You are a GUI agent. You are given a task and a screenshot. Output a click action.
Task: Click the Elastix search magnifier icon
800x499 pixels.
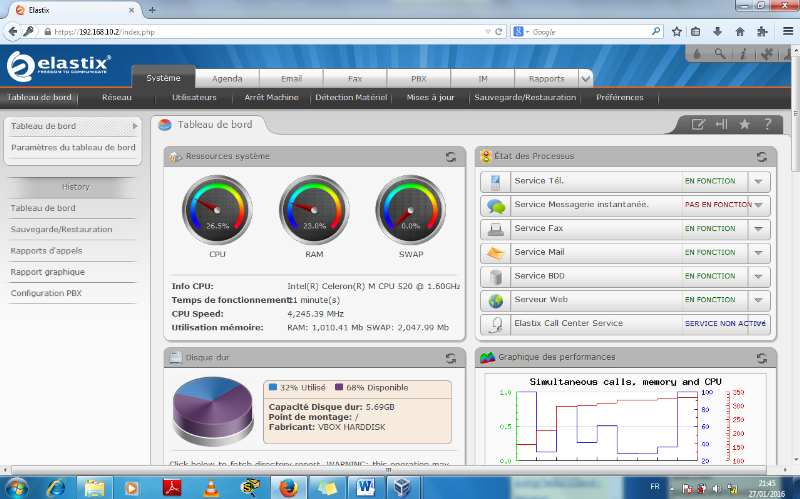click(720, 55)
